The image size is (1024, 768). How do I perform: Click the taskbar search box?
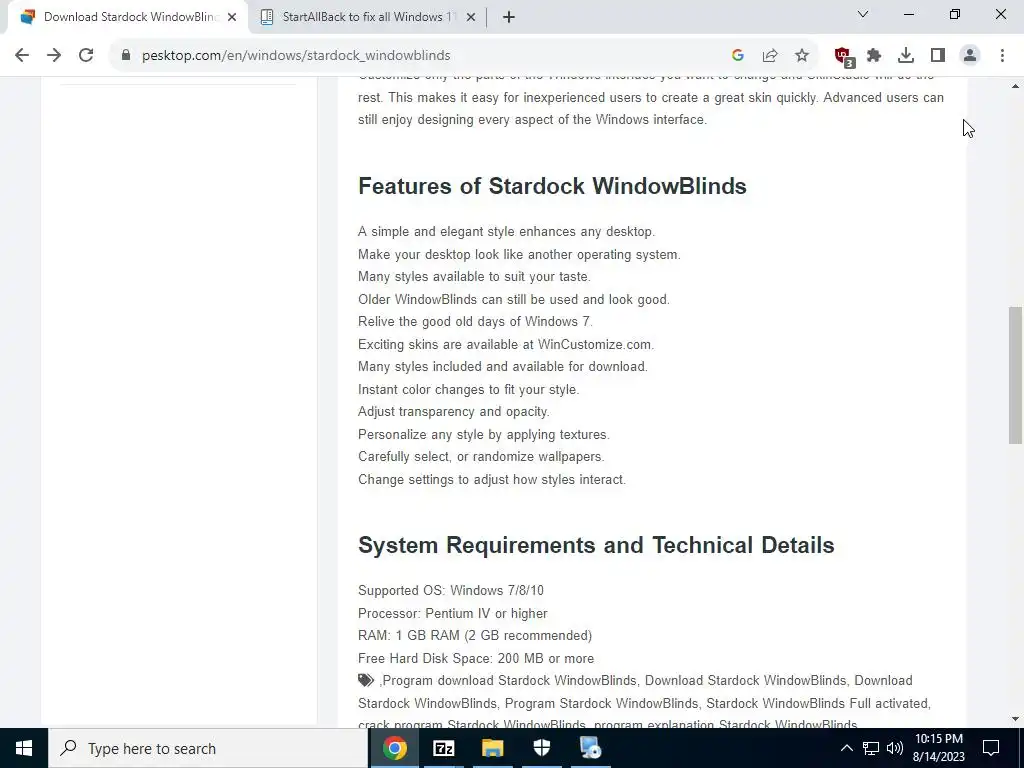[x=208, y=748]
